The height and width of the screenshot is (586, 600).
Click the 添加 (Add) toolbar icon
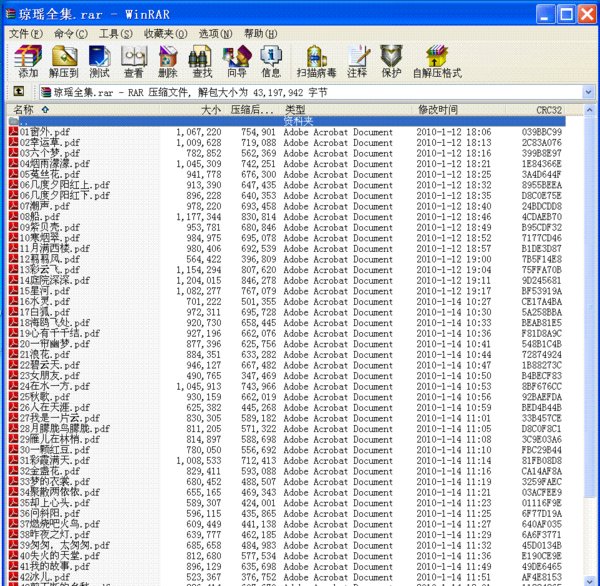[x=28, y=61]
